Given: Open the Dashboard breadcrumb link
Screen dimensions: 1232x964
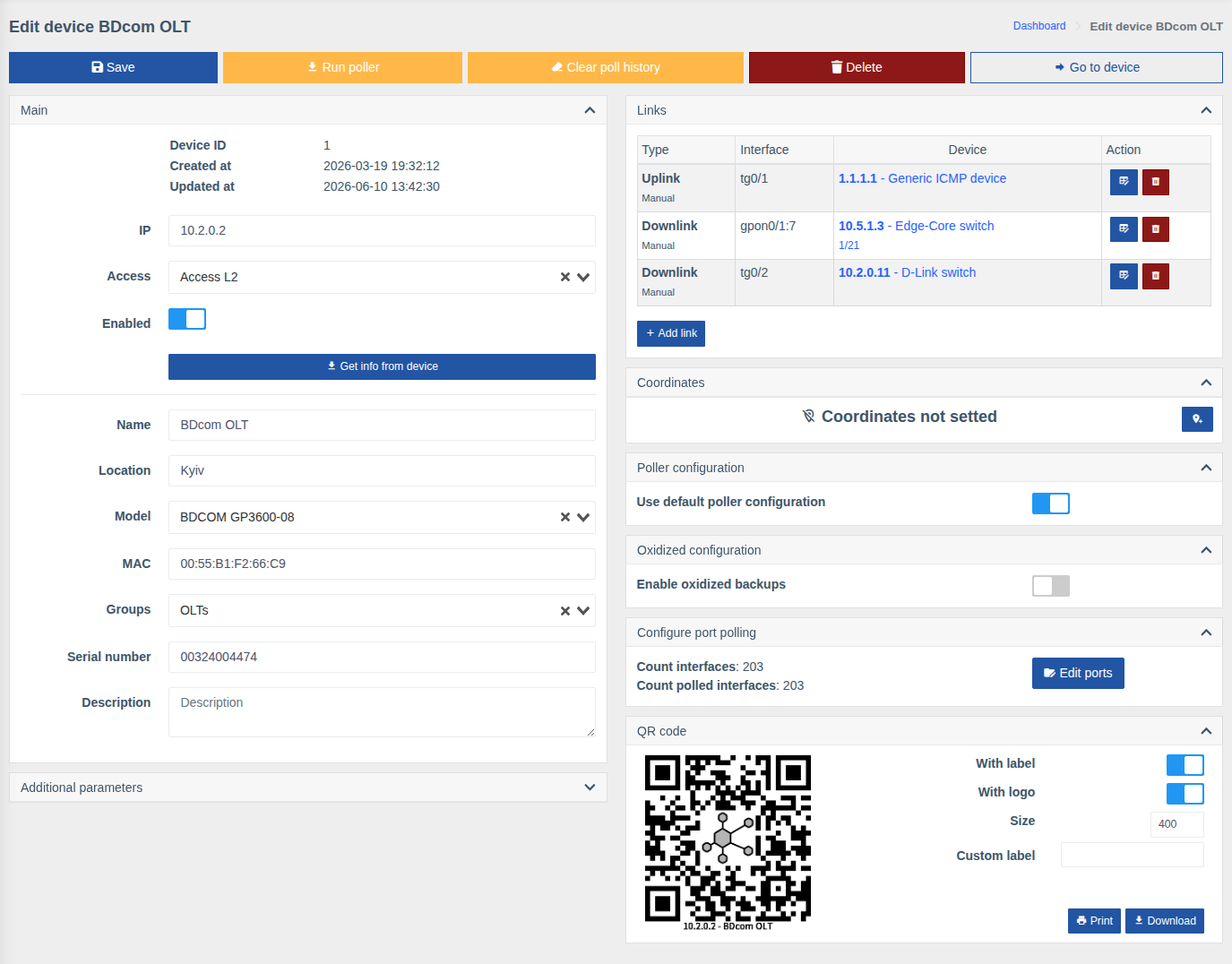Looking at the screenshot, I should coord(1039,26).
